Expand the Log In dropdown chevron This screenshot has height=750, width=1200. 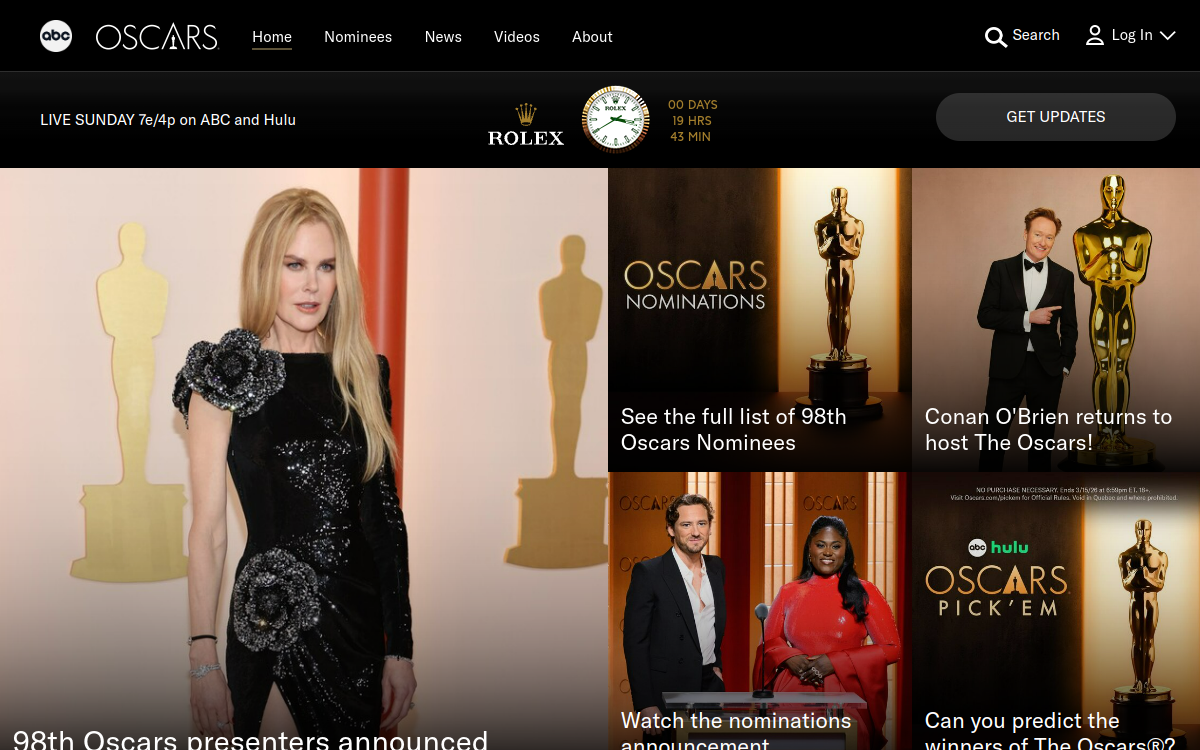pos(1168,36)
